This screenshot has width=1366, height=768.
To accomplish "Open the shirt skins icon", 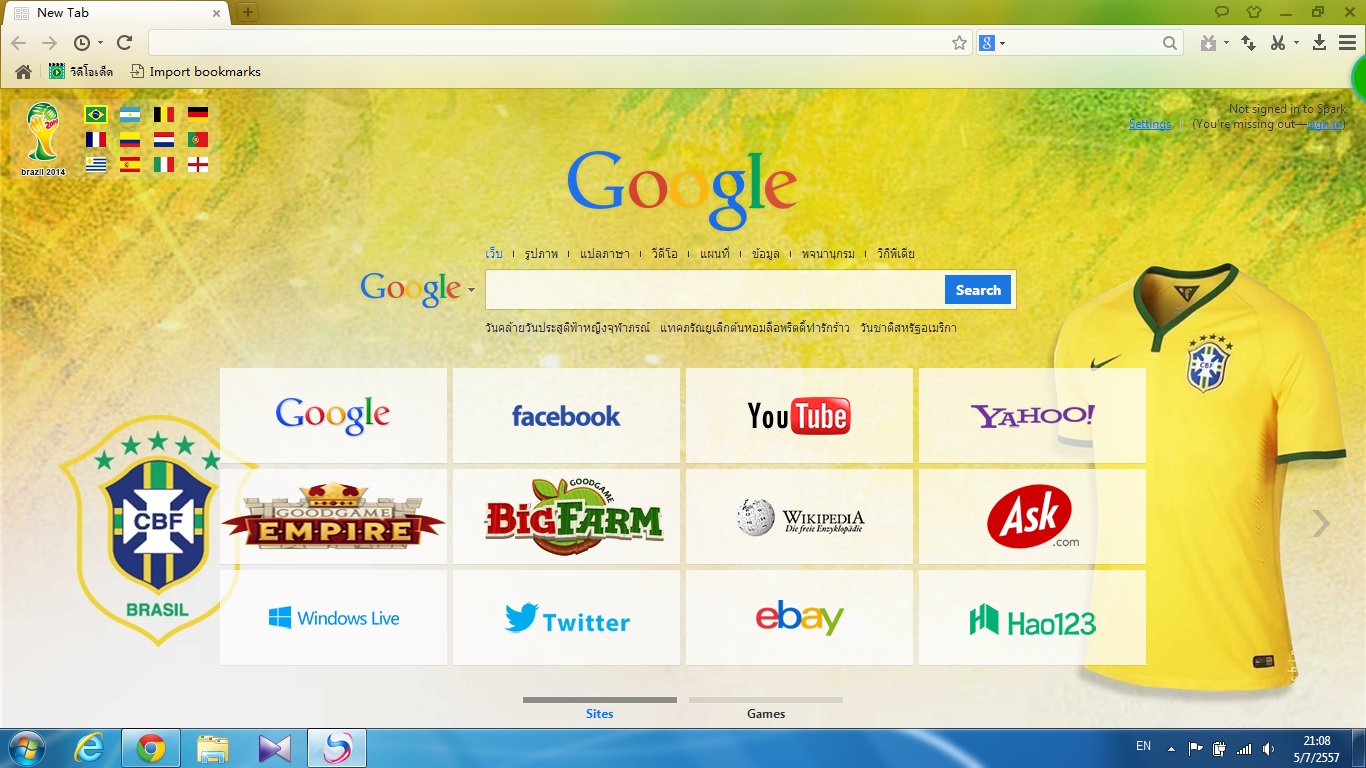I will [1254, 12].
